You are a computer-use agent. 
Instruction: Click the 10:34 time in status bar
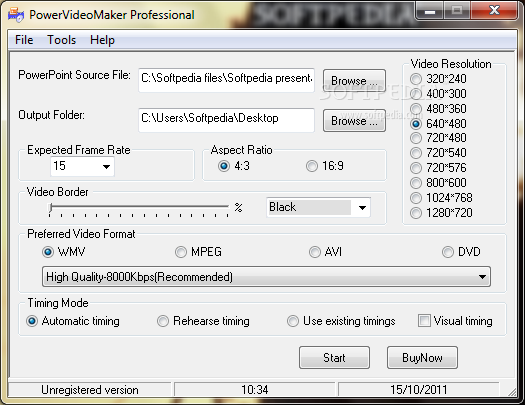point(254,390)
